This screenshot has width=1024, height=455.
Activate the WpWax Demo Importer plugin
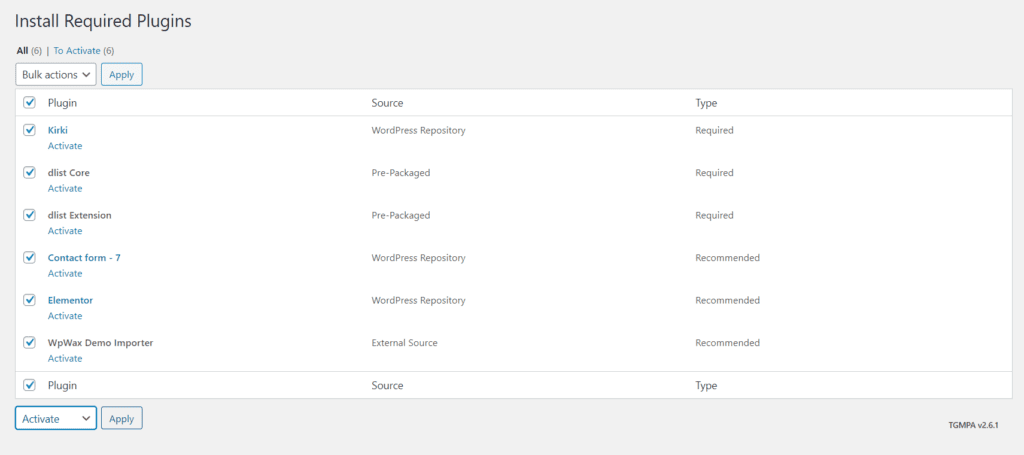pos(65,358)
